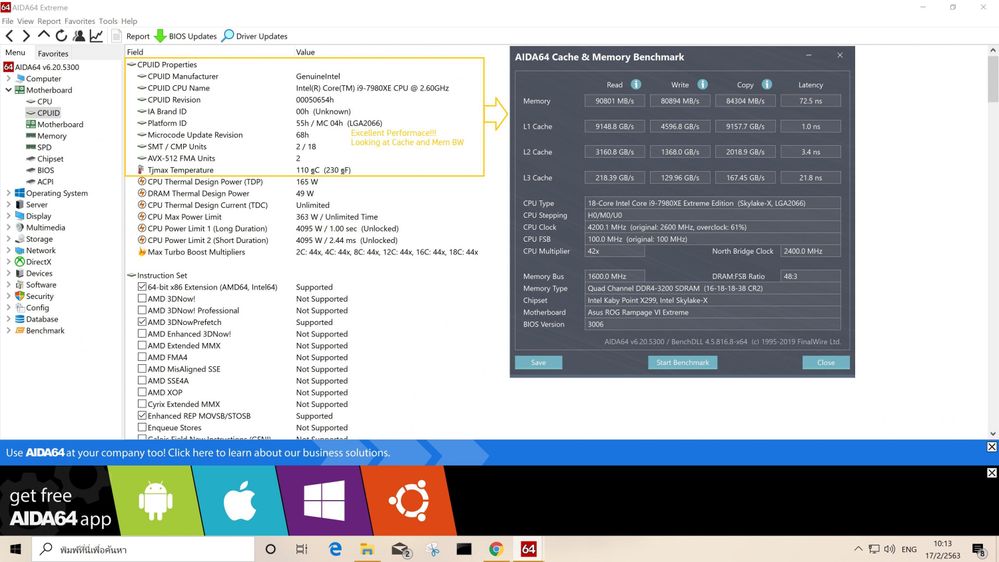
Task: Switch to the Menu tab in the sidebar
Action: [x=15, y=53]
